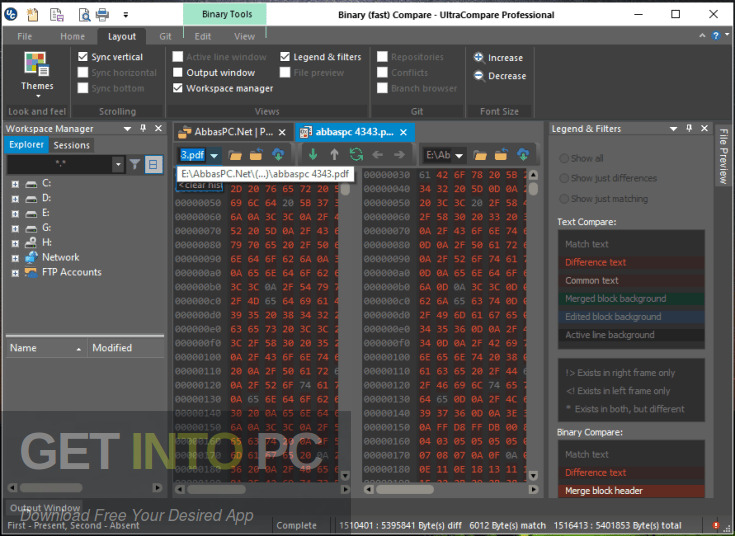Click the UltraCompare application logo icon
The image size is (735, 536).
(11, 15)
